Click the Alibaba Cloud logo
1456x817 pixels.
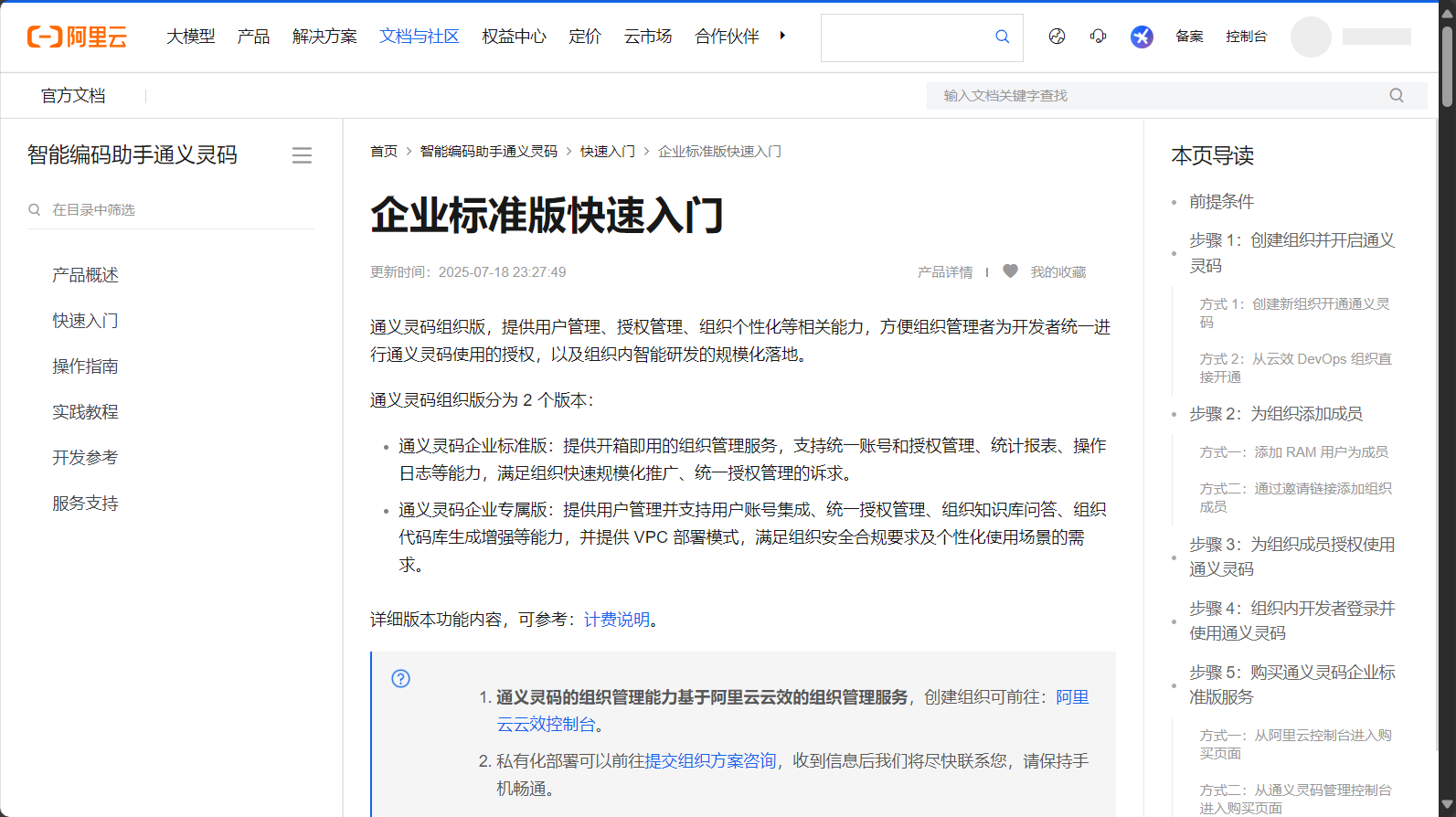click(77, 37)
